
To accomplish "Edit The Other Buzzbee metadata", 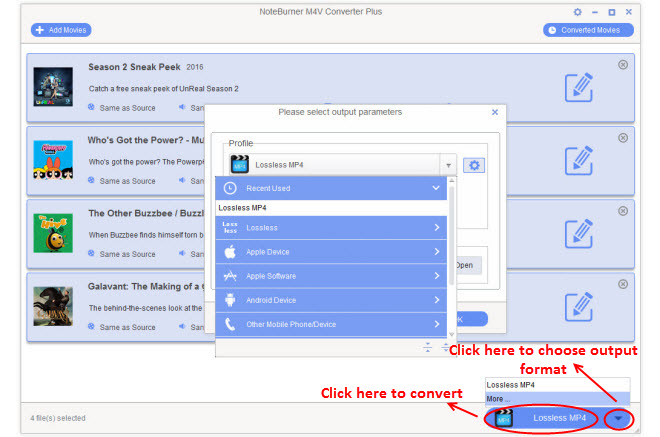I will (x=579, y=234).
